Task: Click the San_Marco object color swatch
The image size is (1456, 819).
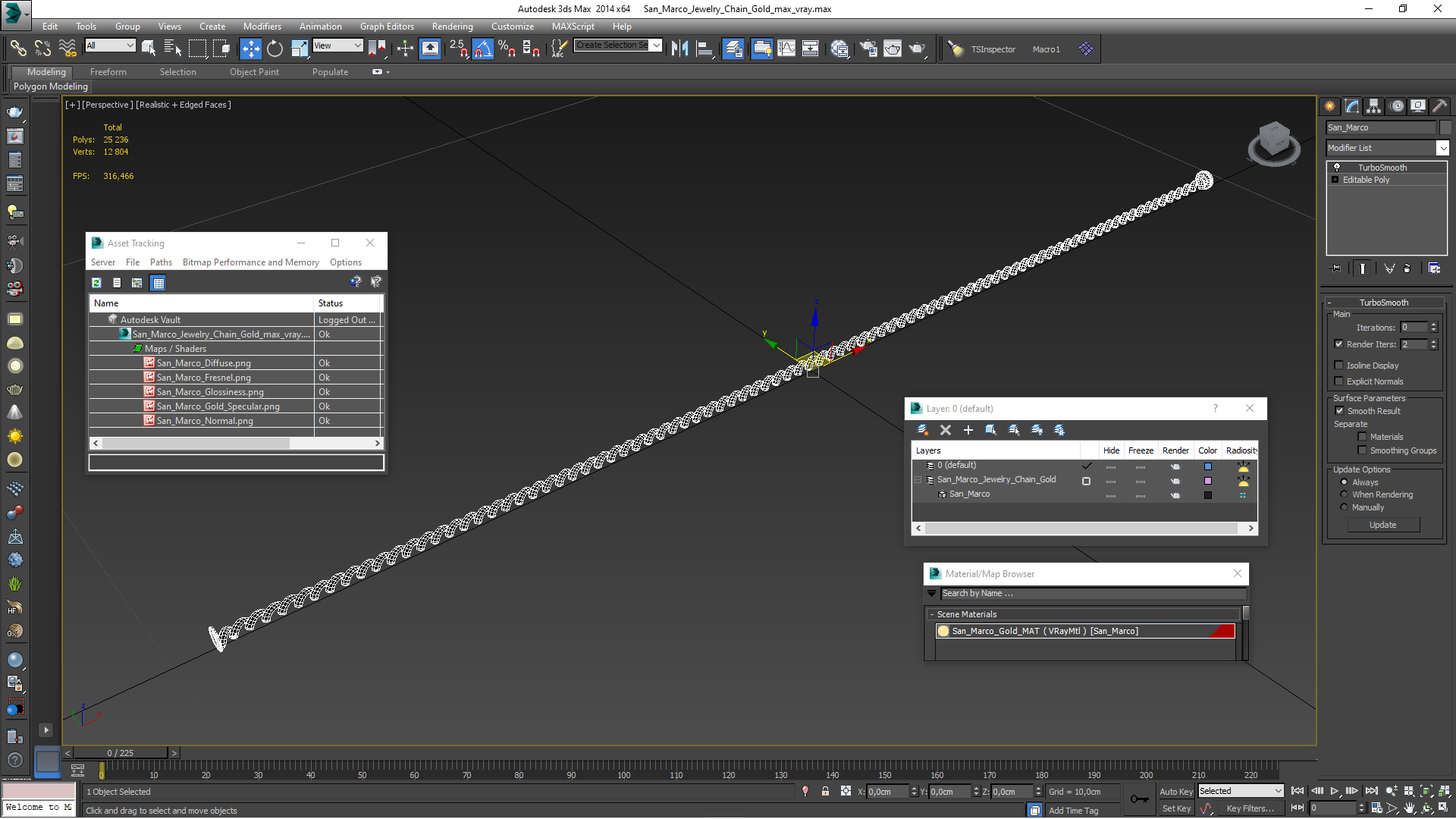Action: [x=1208, y=495]
